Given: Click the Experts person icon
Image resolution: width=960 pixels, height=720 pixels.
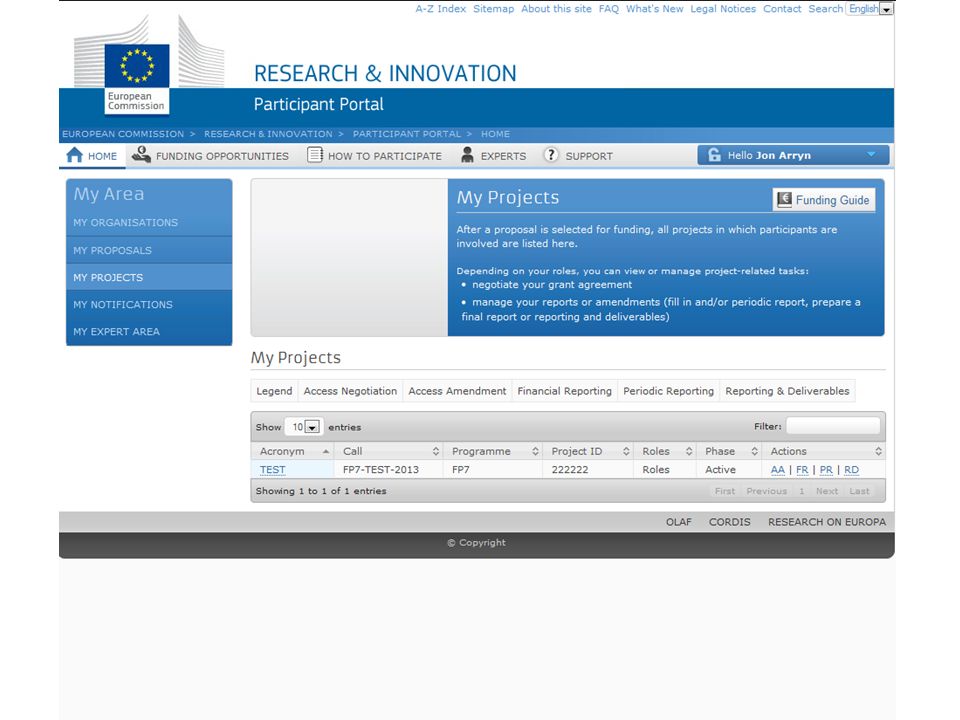Looking at the screenshot, I should 467,155.
